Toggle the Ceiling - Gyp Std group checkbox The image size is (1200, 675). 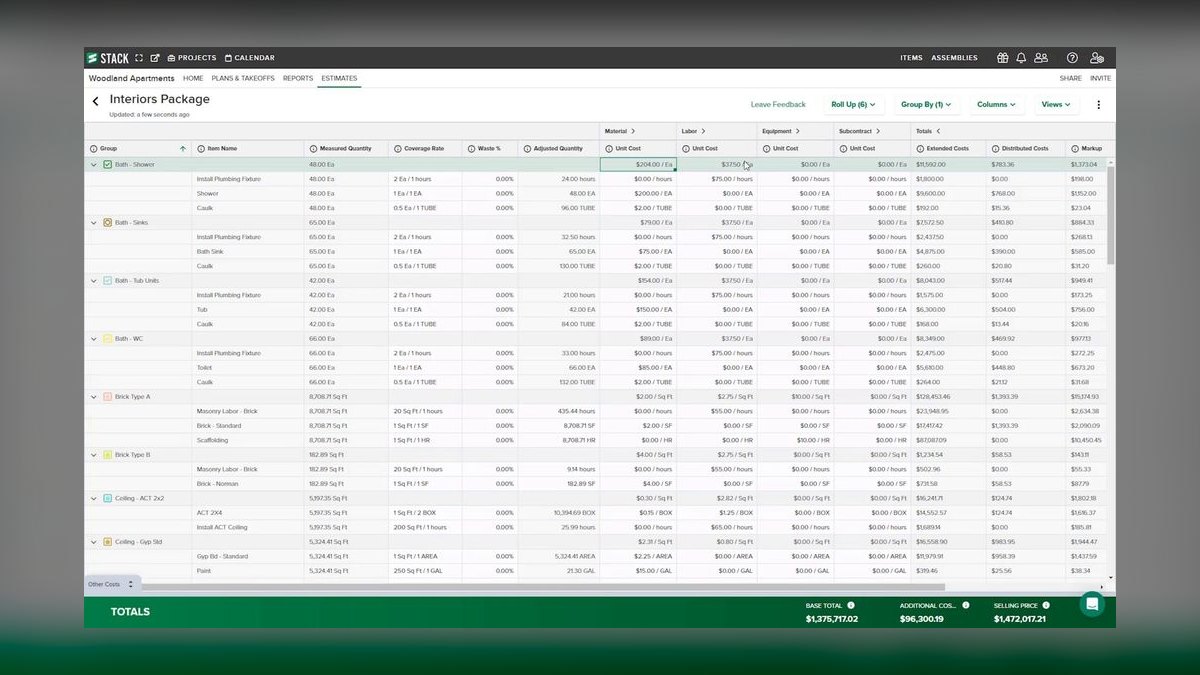108,542
